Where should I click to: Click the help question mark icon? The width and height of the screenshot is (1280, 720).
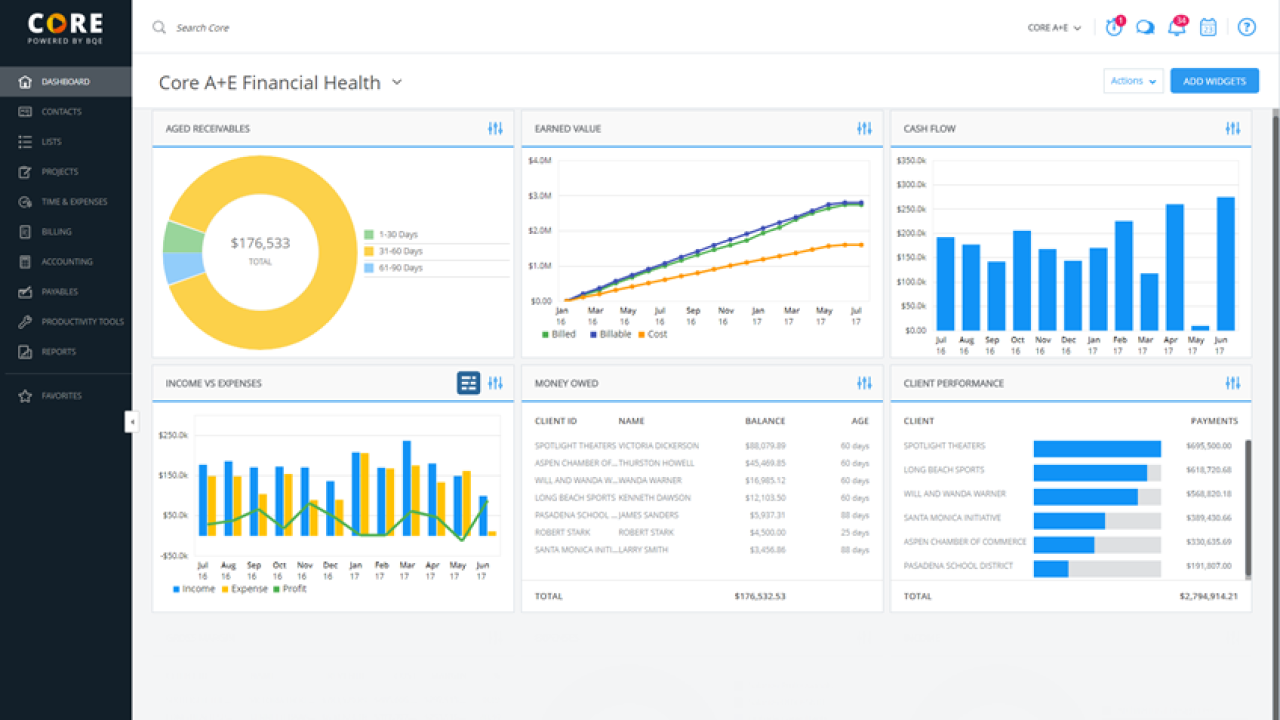[x=1246, y=28]
